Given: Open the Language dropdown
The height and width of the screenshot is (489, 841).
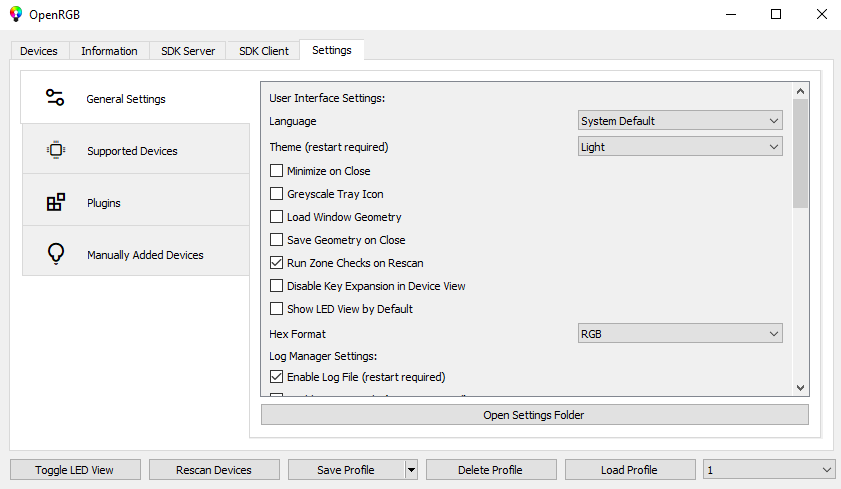Looking at the screenshot, I should click(680, 121).
